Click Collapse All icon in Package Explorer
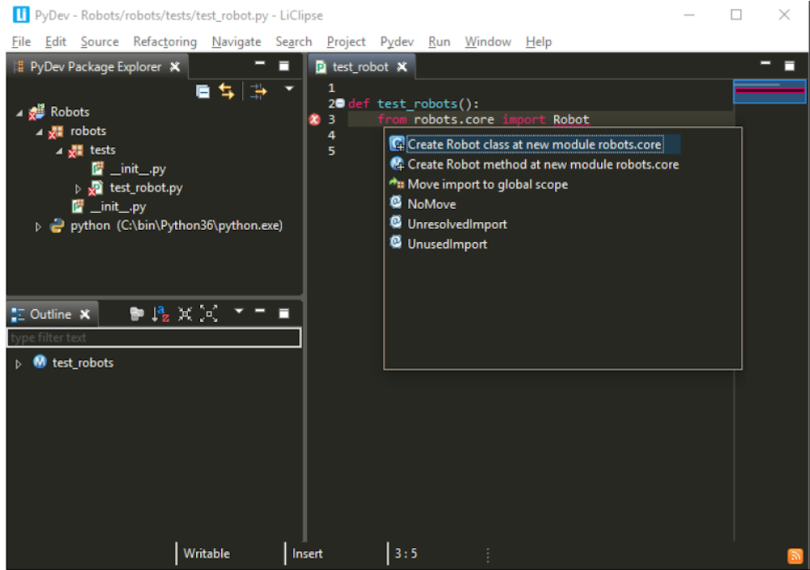 pos(203,91)
